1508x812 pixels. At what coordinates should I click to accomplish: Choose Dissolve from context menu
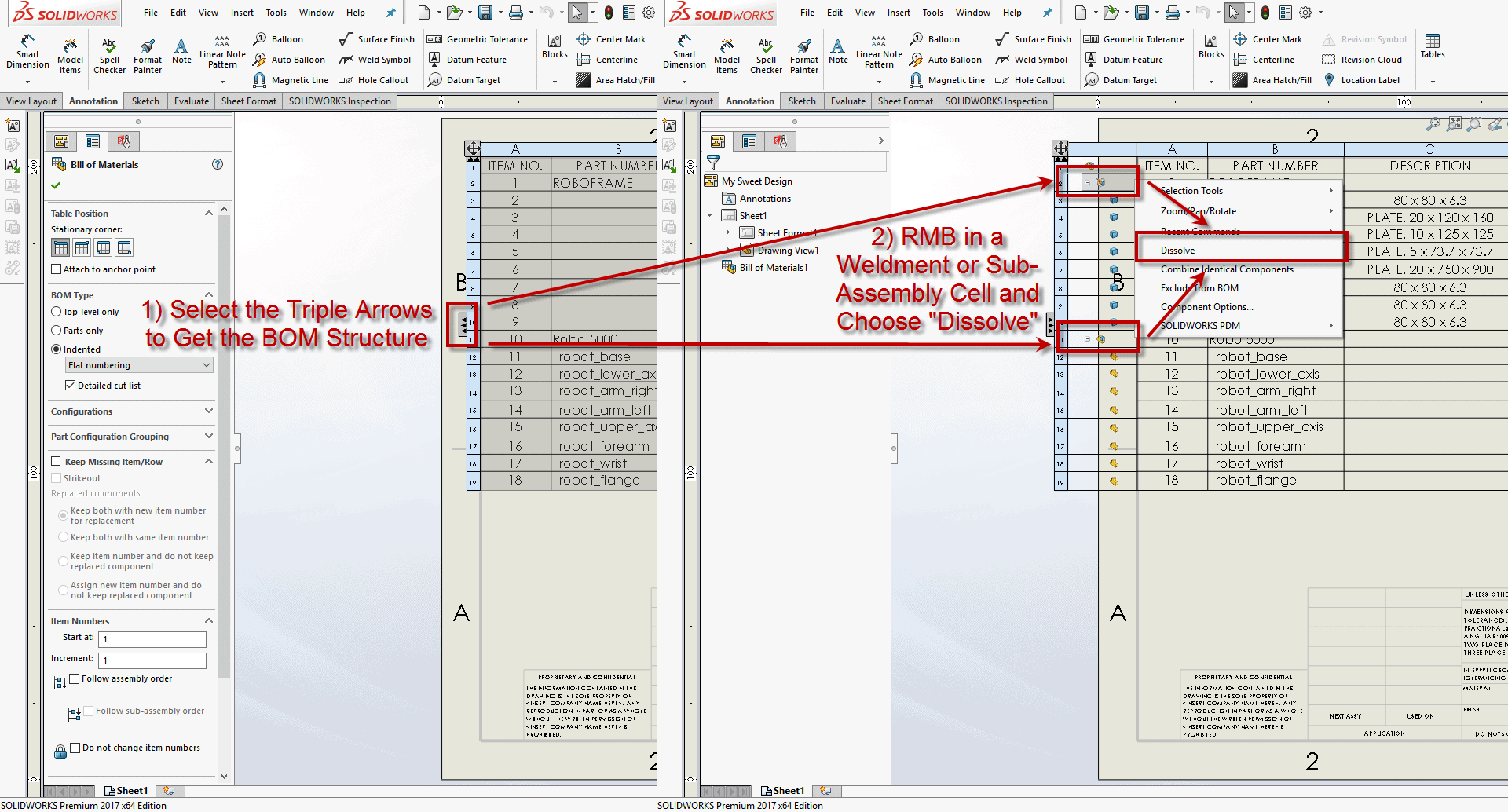1177,251
